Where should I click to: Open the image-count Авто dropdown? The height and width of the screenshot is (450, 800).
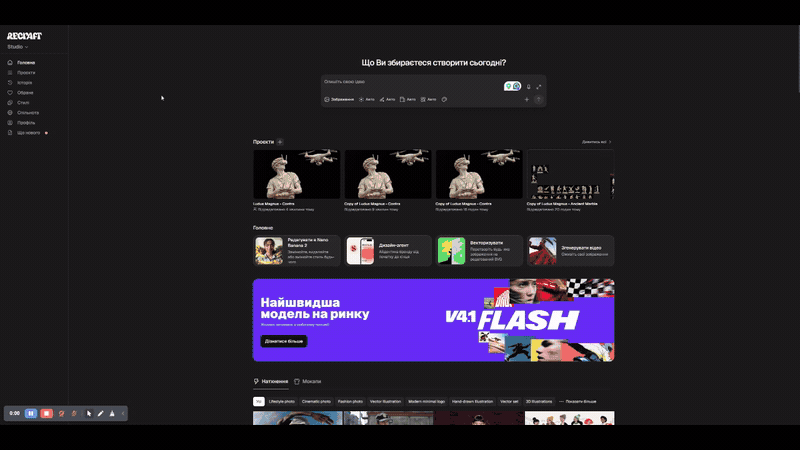coord(429,99)
